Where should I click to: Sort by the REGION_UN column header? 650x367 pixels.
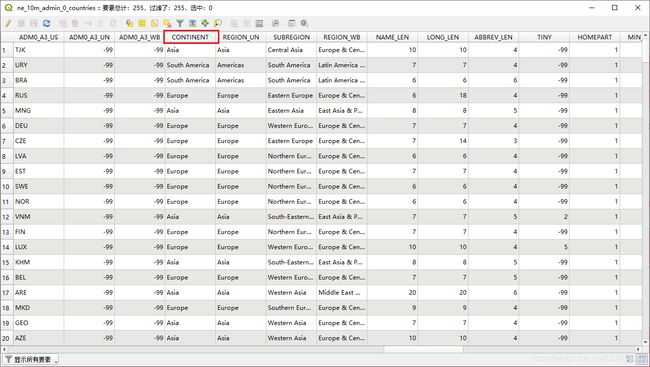241,37
